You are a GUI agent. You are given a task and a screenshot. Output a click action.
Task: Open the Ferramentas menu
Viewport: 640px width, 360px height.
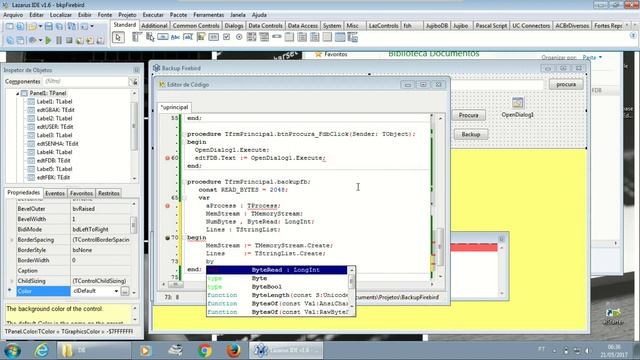(209, 15)
